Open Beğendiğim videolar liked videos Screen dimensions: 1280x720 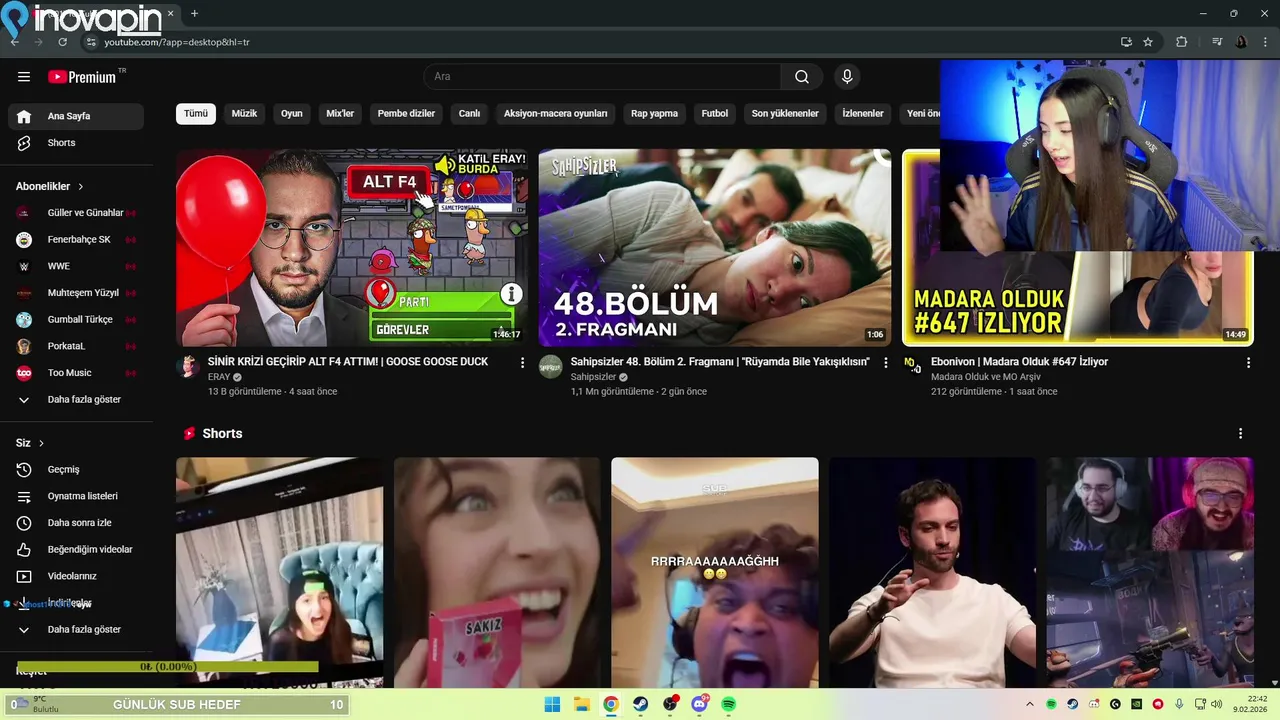click(76, 550)
